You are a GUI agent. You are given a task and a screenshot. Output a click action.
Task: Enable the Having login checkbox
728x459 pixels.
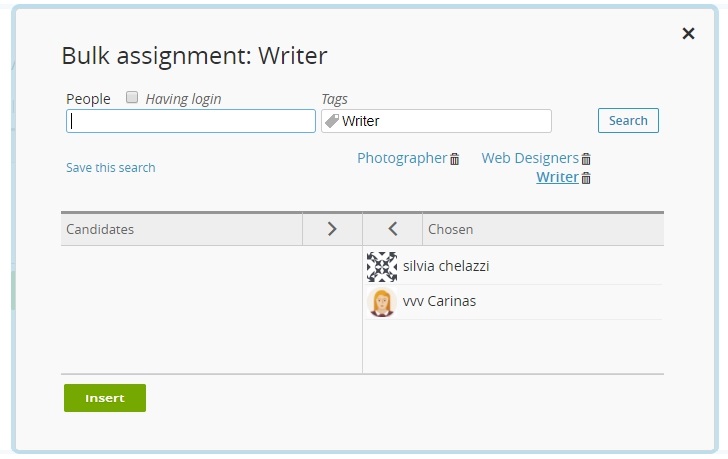132,98
